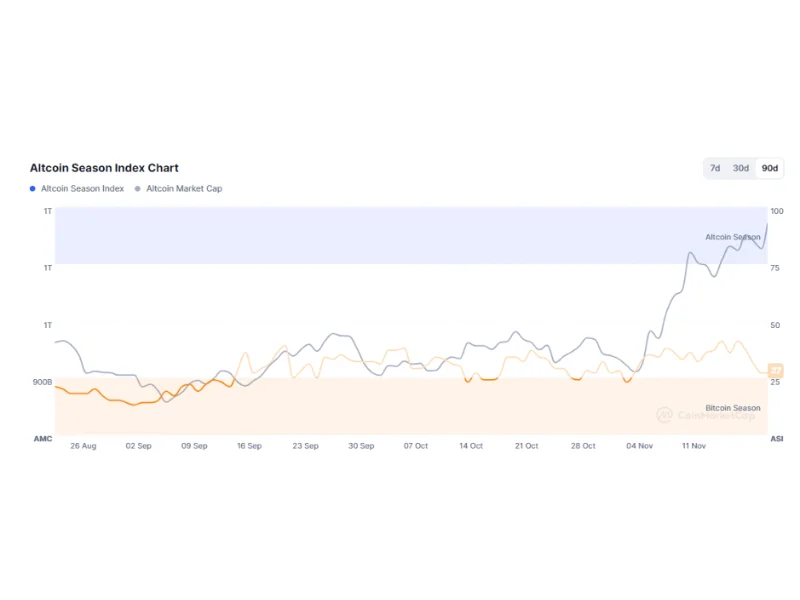800x600 pixels.
Task: Click the gray Altcoin Market Cap dot
Action: tap(138, 188)
